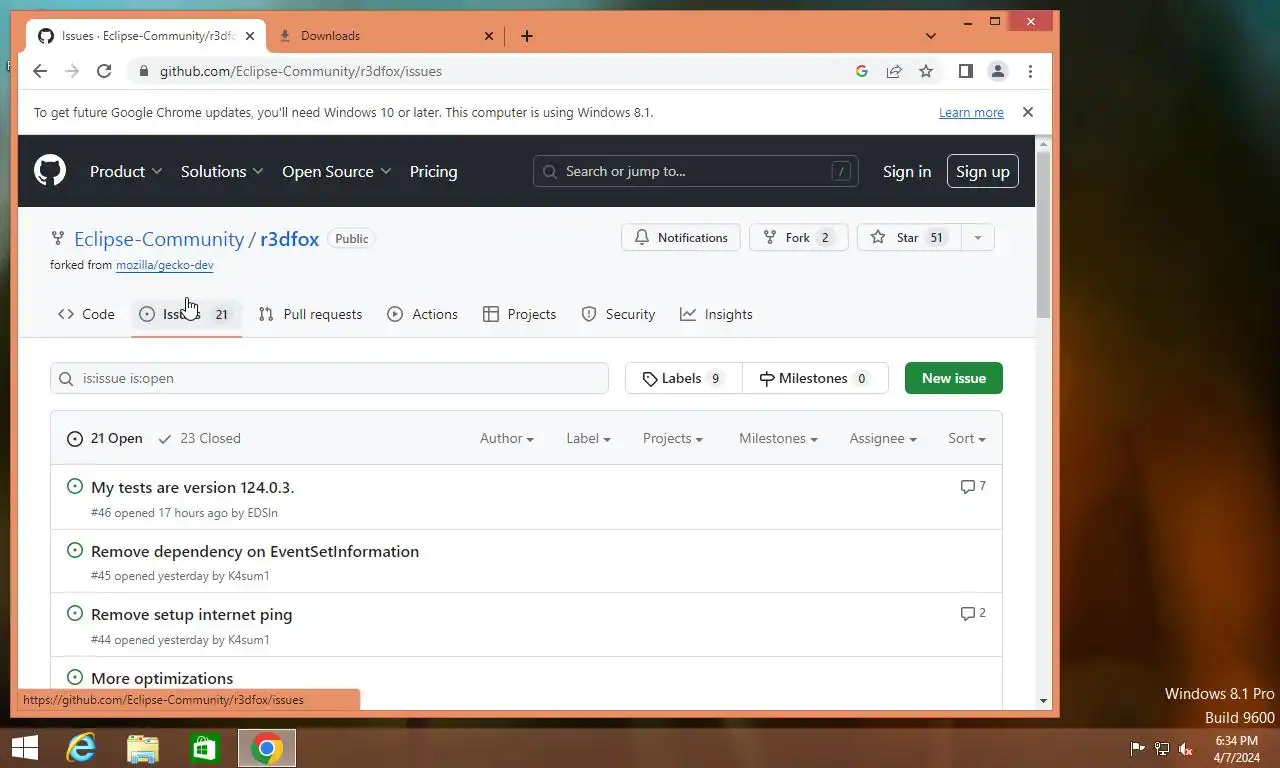
Task: Click the muted speaker tray icon
Action: pyautogui.click(x=1186, y=749)
